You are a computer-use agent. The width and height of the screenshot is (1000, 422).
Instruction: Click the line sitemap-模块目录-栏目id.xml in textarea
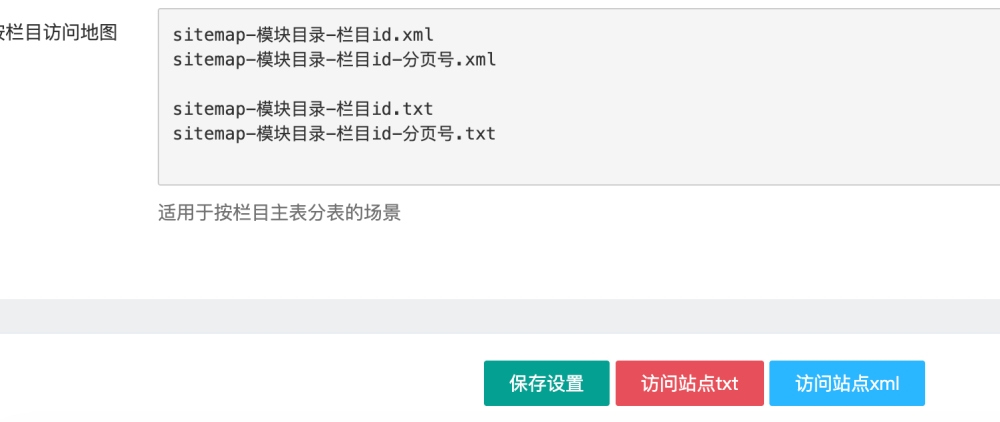click(303, 35)
